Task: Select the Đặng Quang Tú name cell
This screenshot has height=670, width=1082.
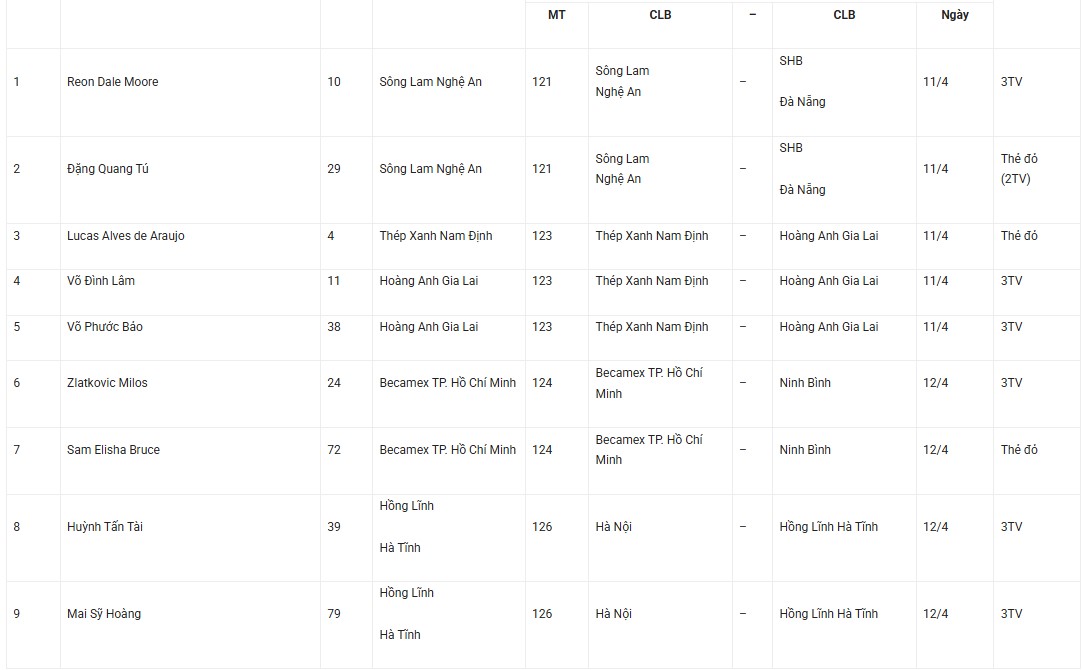Action: (x=108, y=169)
